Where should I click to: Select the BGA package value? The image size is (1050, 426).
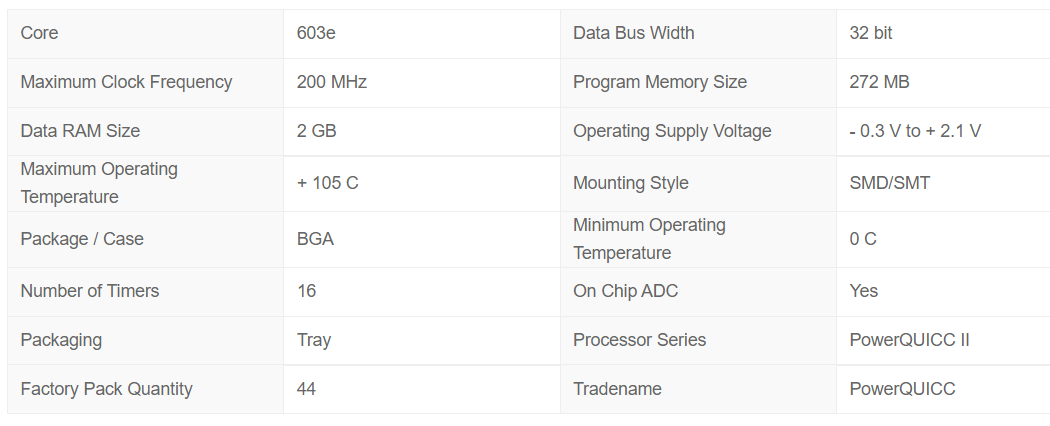tap(315, 239)
